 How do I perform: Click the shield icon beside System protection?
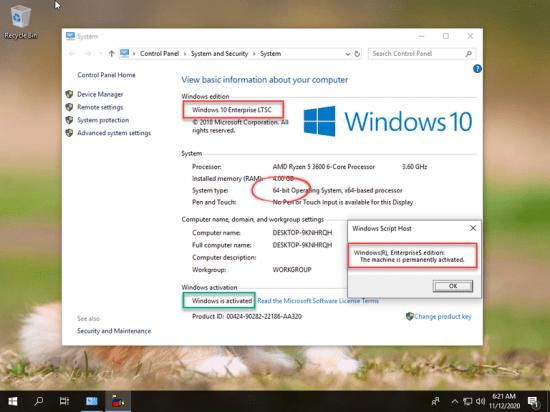pos(69,120)
